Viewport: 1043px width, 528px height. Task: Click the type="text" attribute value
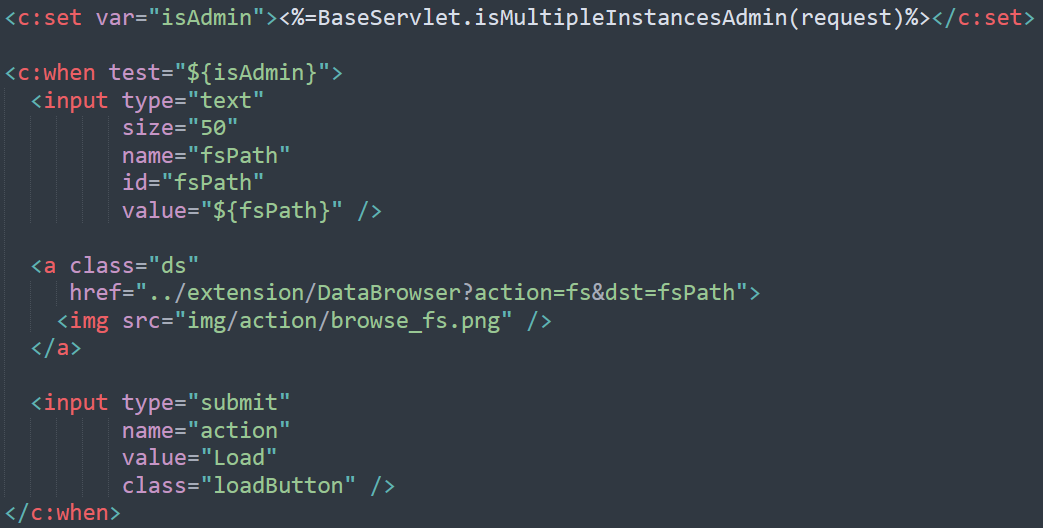pos(227,101)
